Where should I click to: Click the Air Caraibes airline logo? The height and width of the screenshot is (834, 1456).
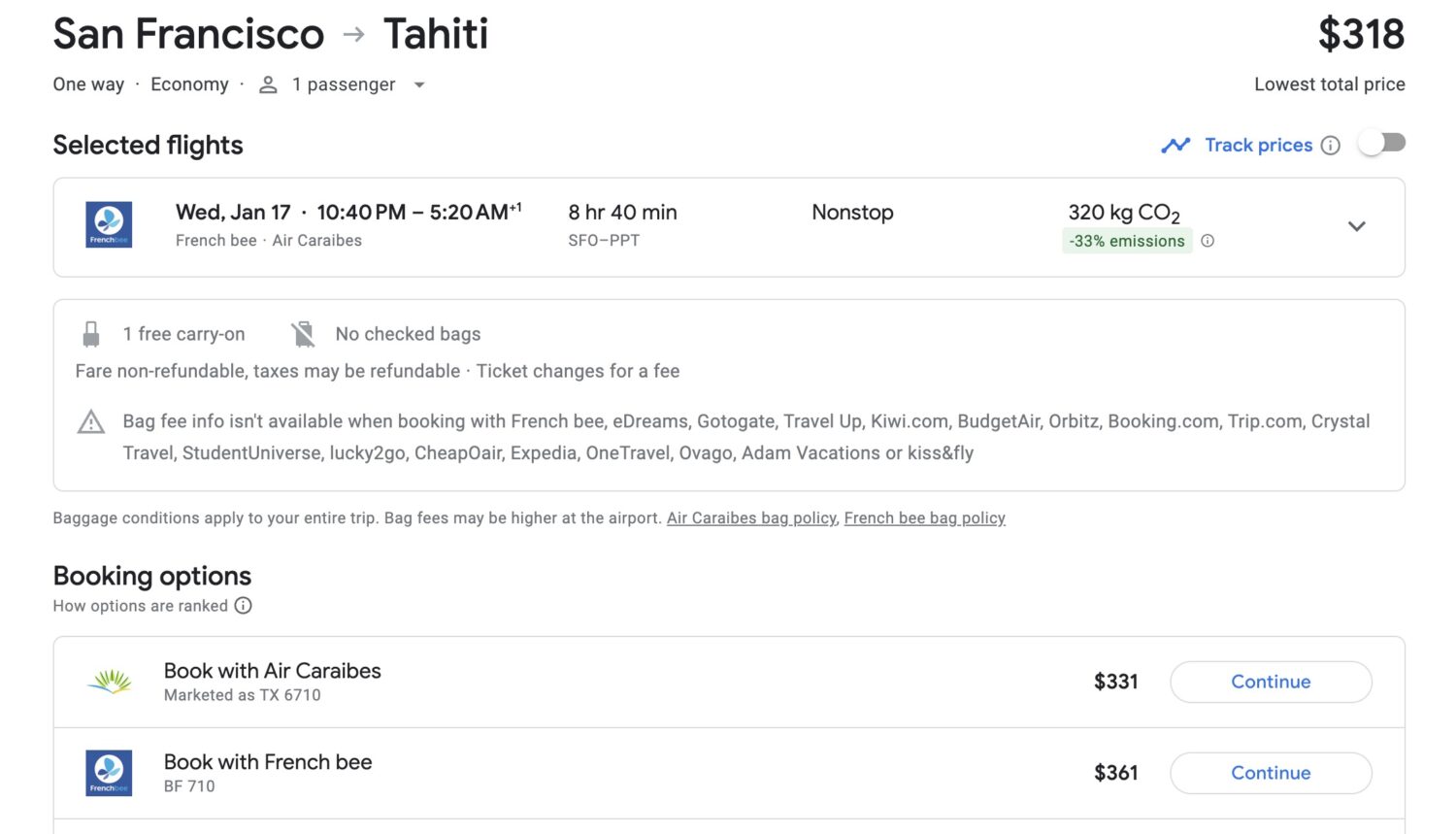108,681
